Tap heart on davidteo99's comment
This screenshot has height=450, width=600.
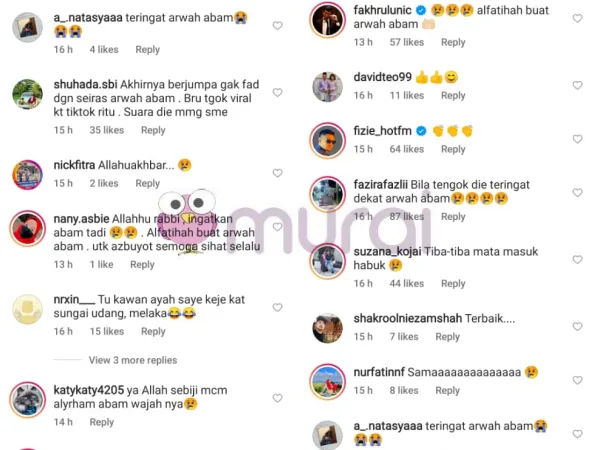pos(577,85)
